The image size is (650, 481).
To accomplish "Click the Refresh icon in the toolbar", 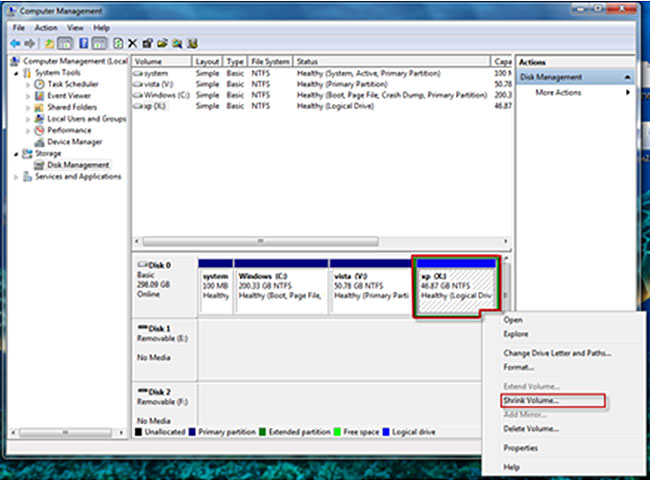I will (x=118, y=44).
